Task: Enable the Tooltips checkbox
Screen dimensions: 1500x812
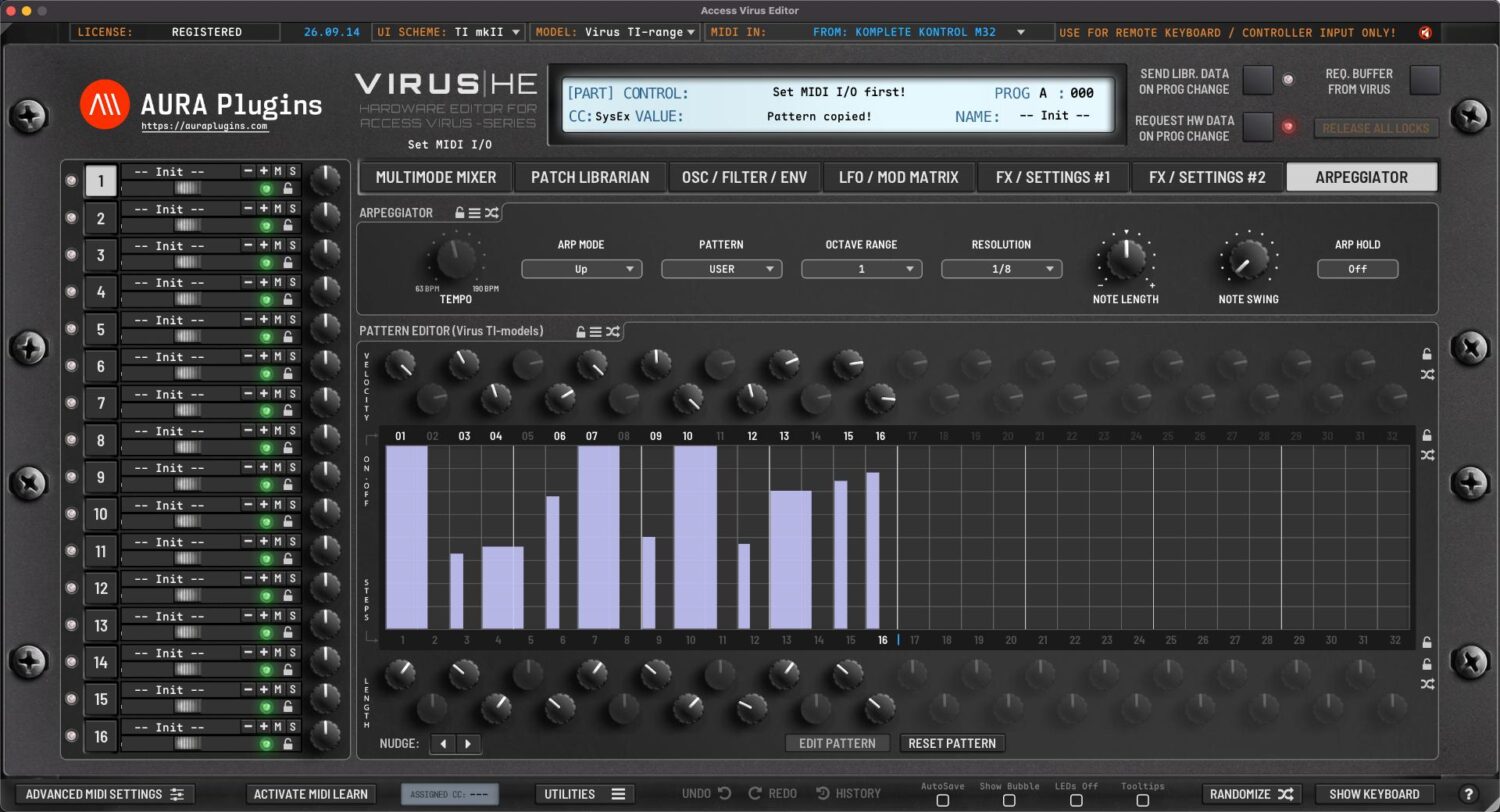Action: tap(1142, 800)
